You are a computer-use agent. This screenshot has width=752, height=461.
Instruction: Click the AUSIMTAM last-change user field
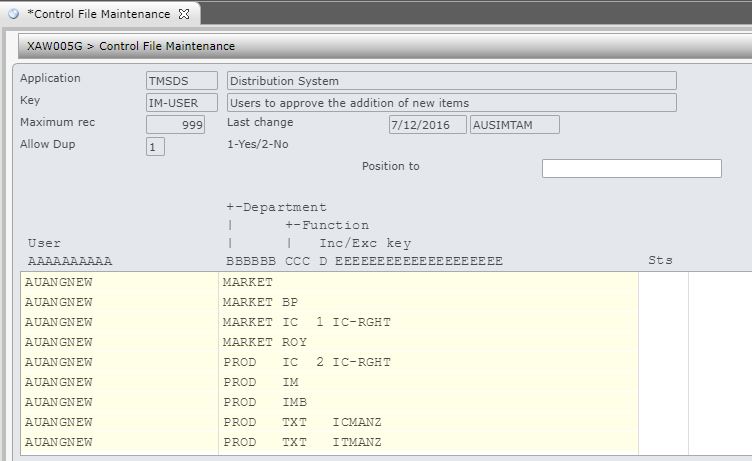pos(514,125)
